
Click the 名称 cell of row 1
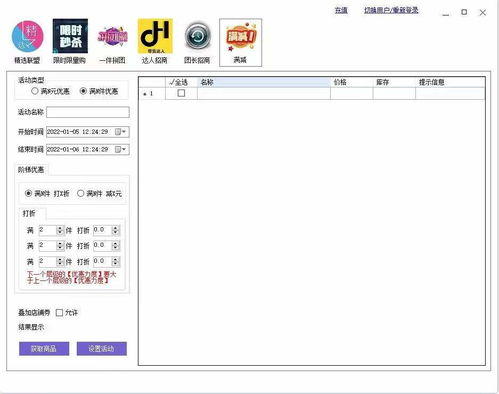pos(264,94)
